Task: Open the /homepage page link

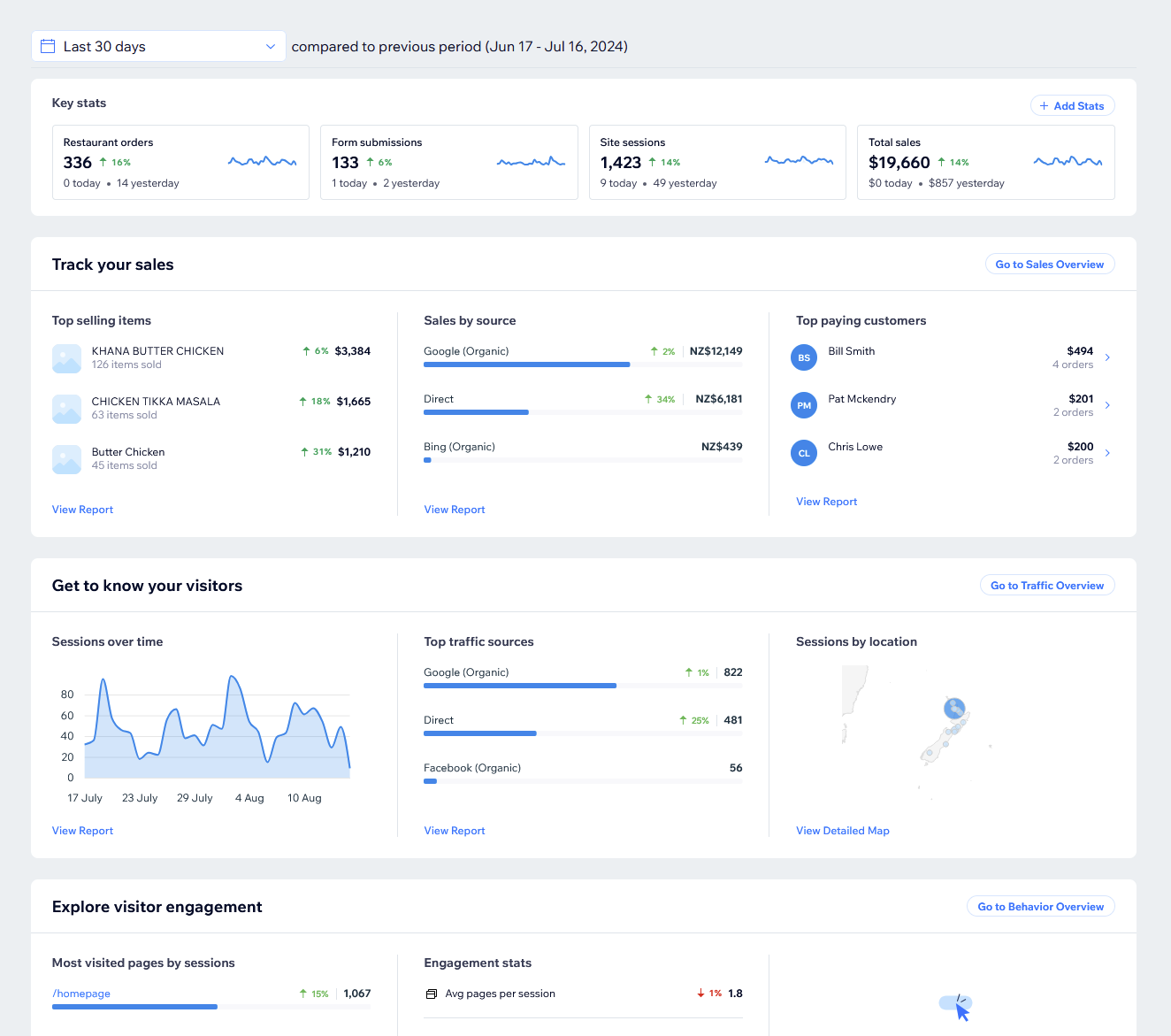Action: point(81,994)
